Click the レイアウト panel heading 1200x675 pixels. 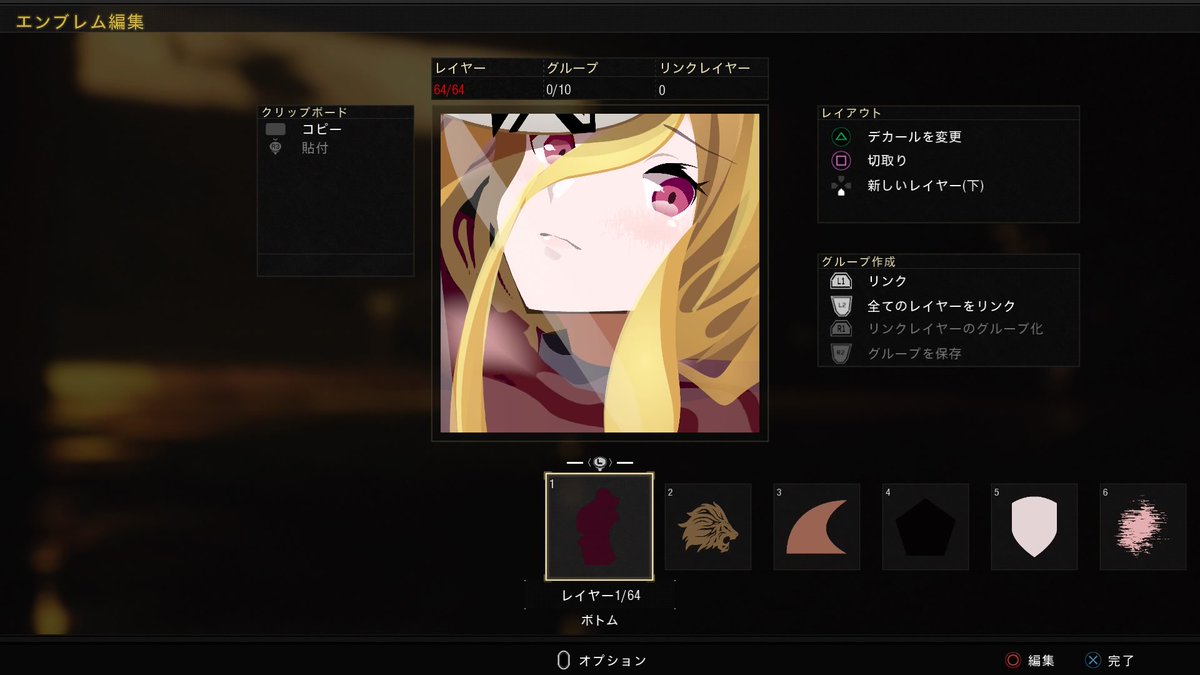pos(852,113)
